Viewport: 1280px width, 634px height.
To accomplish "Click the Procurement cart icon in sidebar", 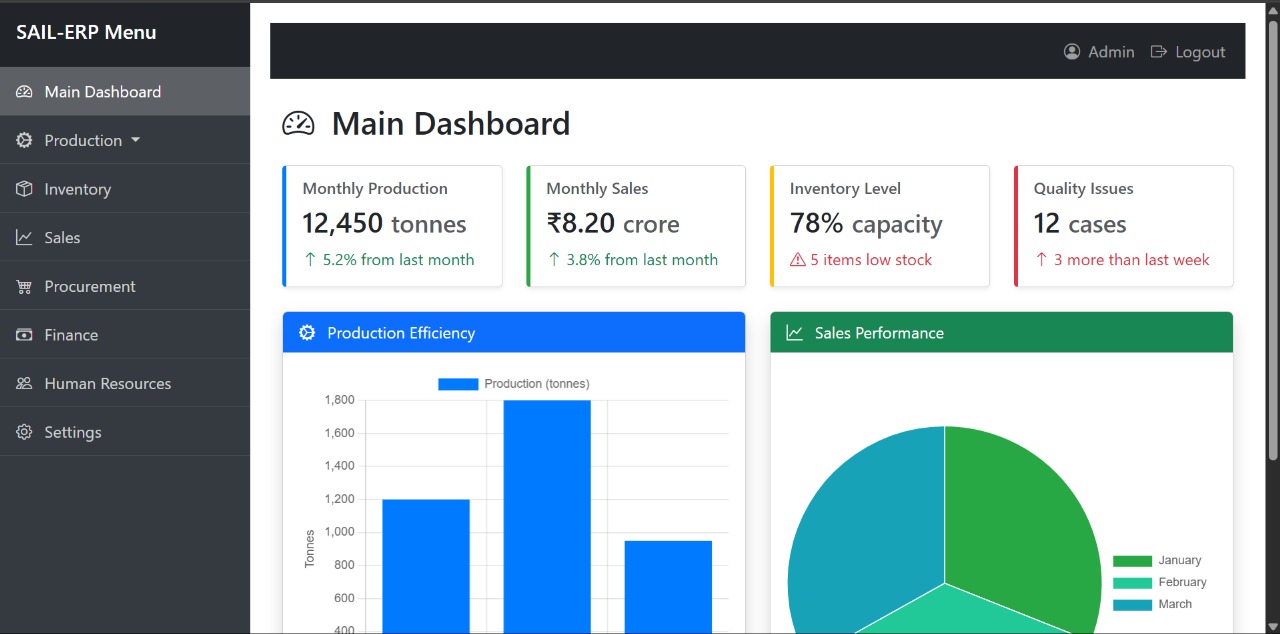I will (24, 286).
